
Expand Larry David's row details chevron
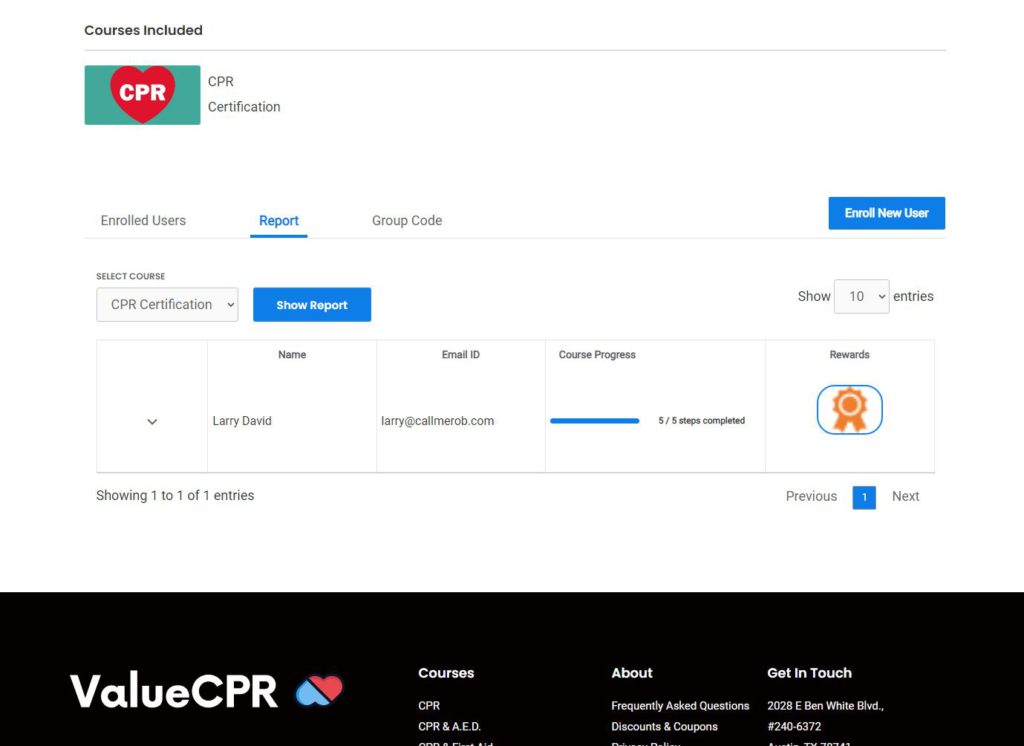click(152, 421)
